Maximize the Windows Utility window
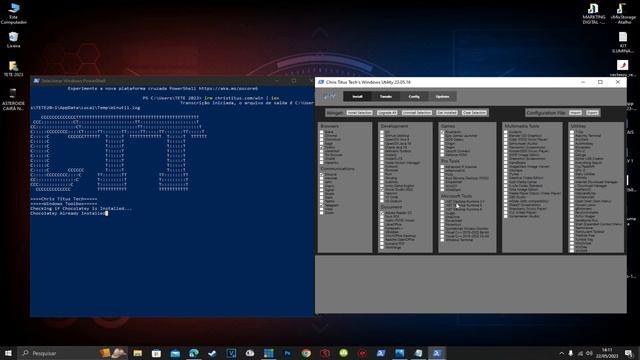 600,82
